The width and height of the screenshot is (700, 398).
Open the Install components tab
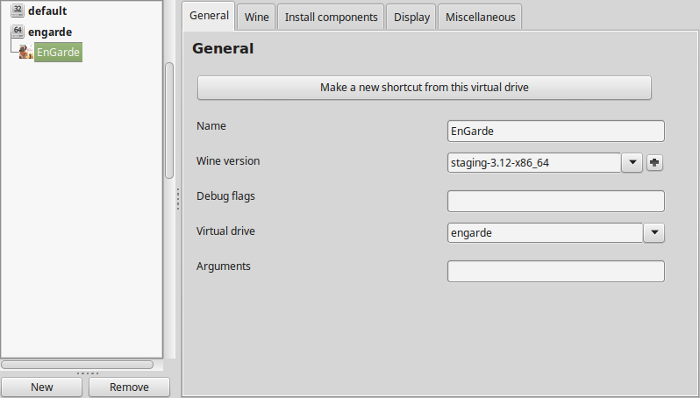point(331,17)
